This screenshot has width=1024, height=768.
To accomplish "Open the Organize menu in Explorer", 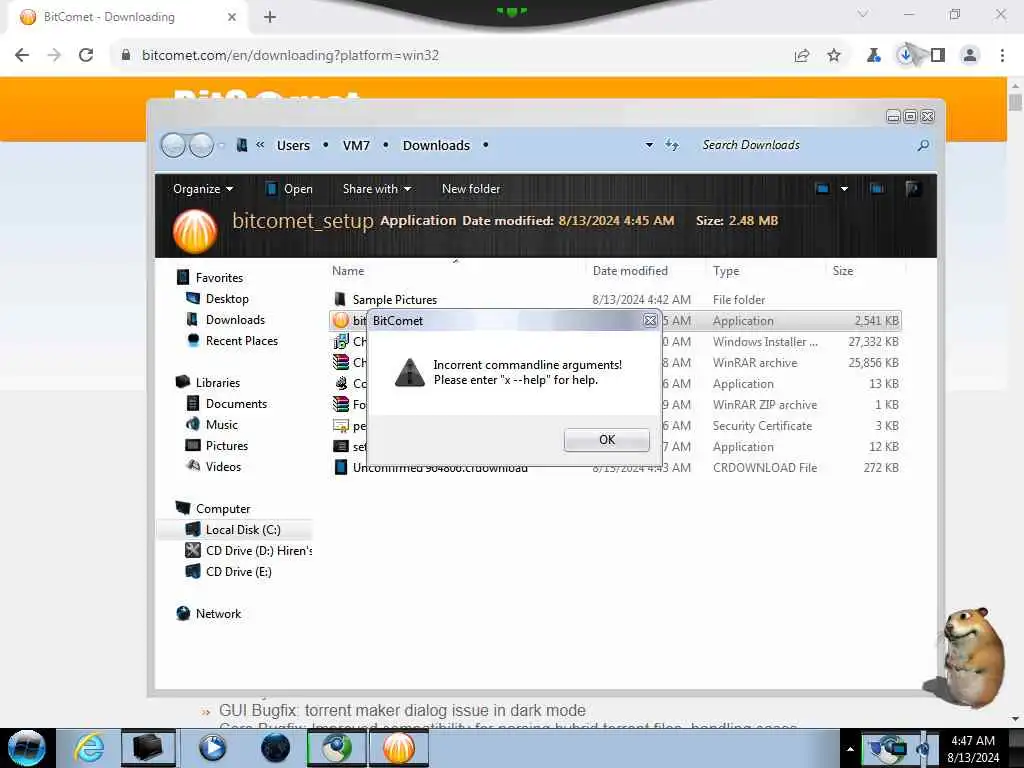I will 203,189.
